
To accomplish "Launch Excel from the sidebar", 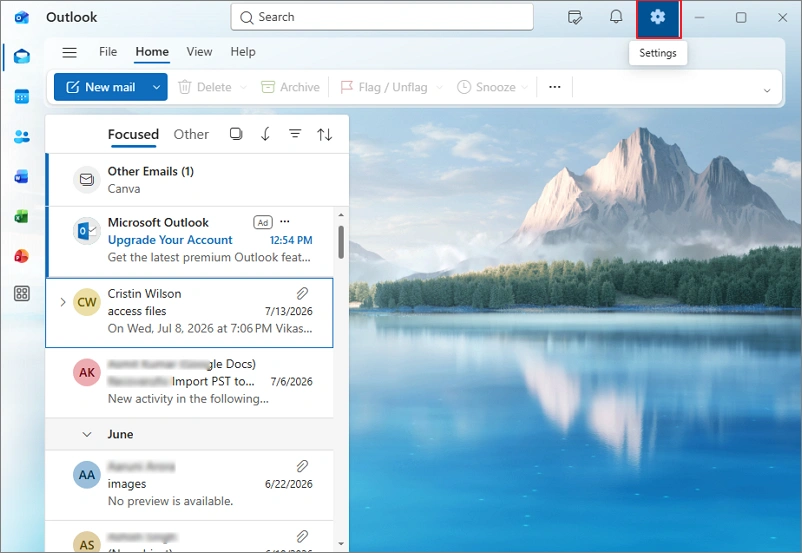I will point(21,216).
